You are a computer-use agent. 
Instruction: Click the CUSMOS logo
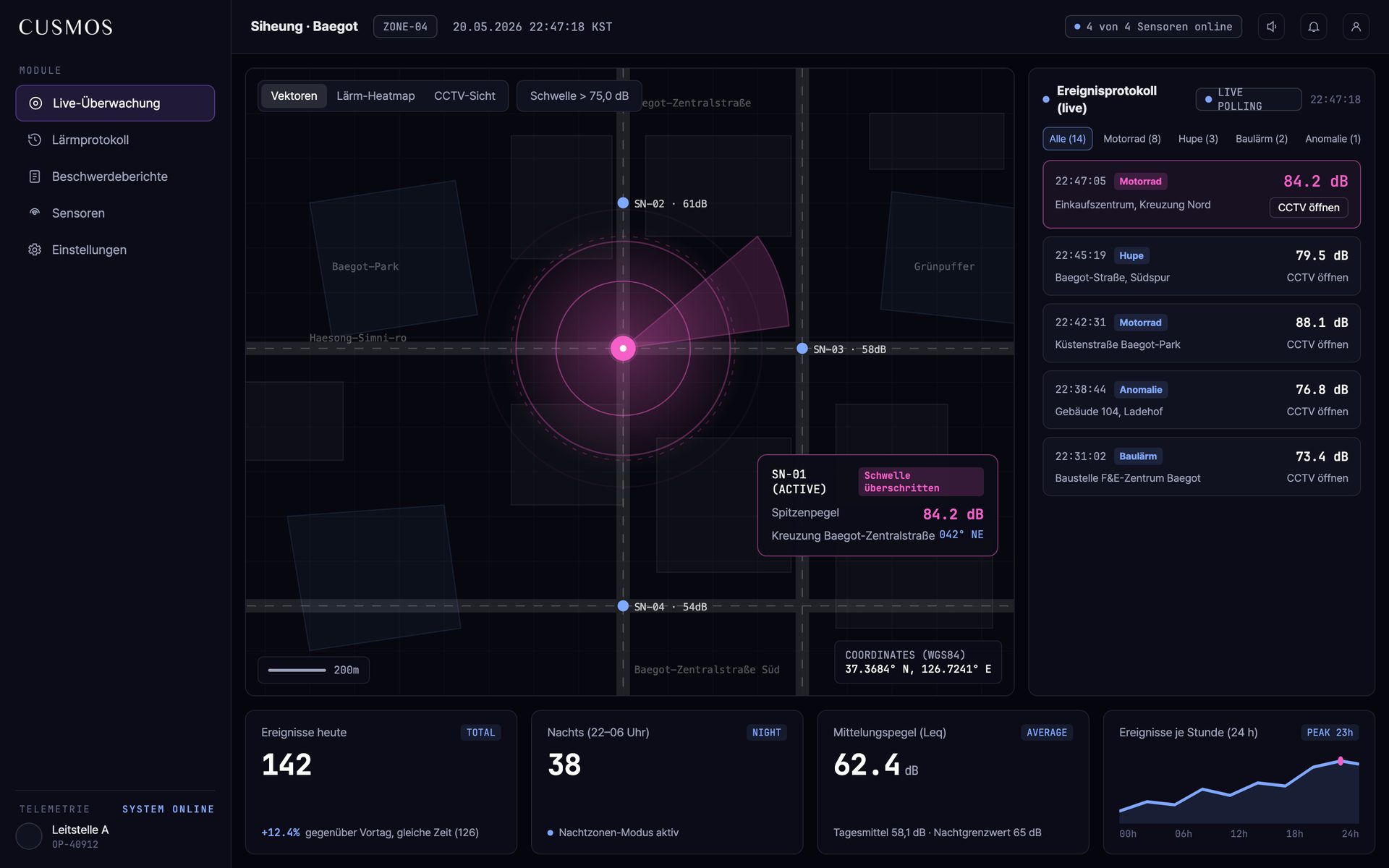[65, 27]
